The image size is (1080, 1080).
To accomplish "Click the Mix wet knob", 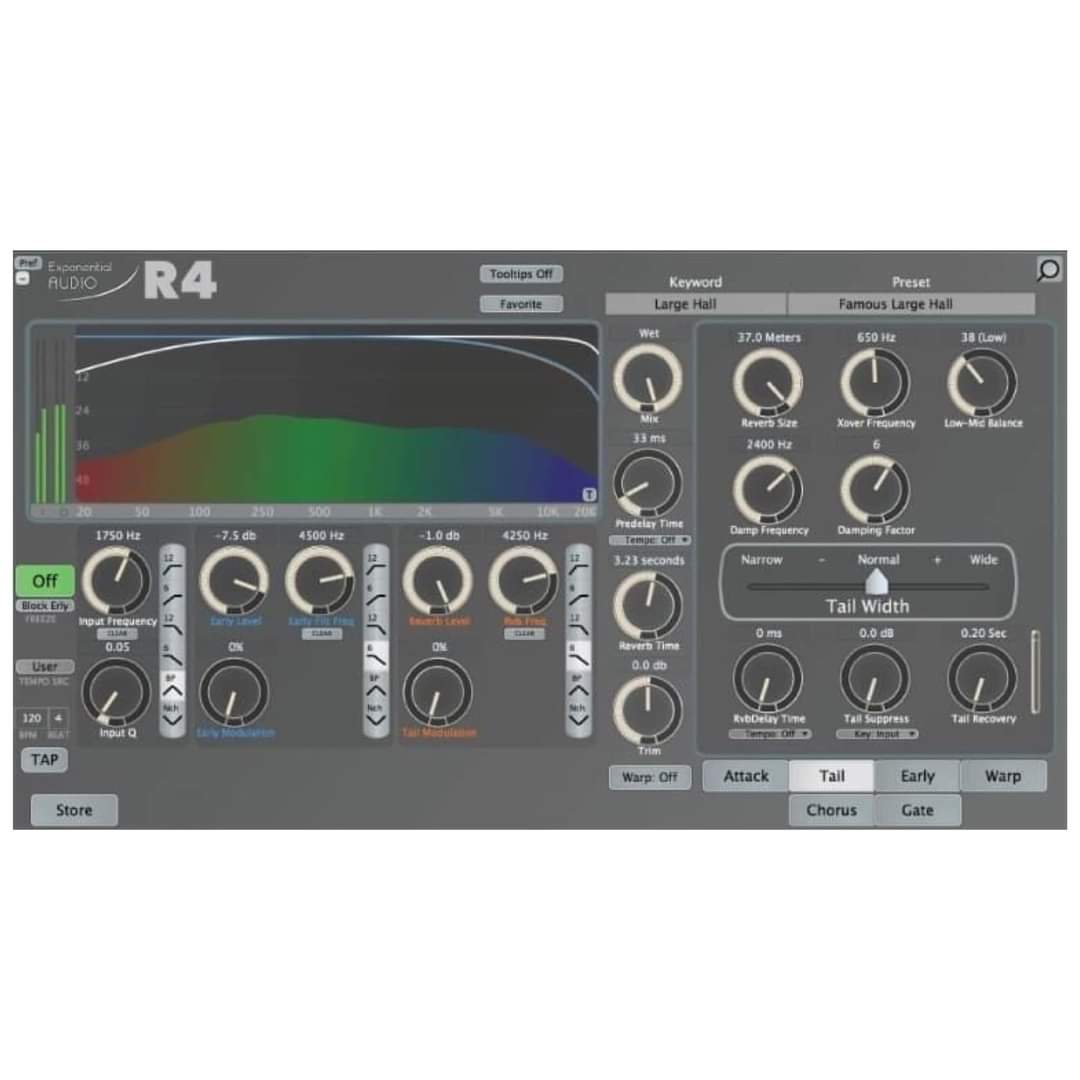I will click(x=647, y=378).
